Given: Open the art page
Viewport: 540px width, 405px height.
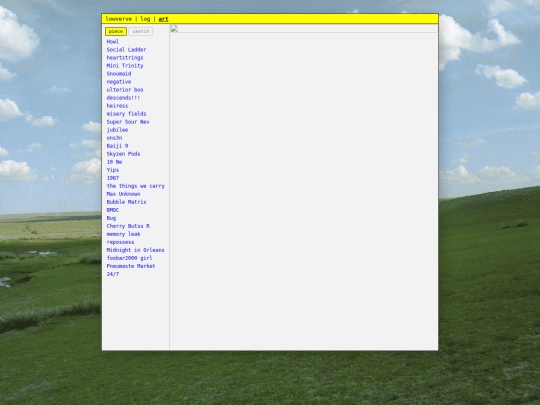Looking at the screenshot, I should coord(163,19).
